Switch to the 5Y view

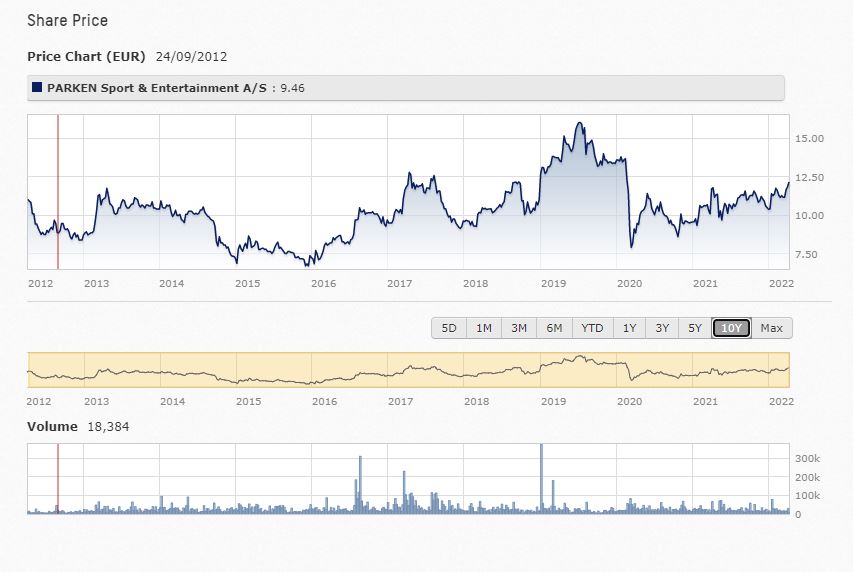coord(695,328)
